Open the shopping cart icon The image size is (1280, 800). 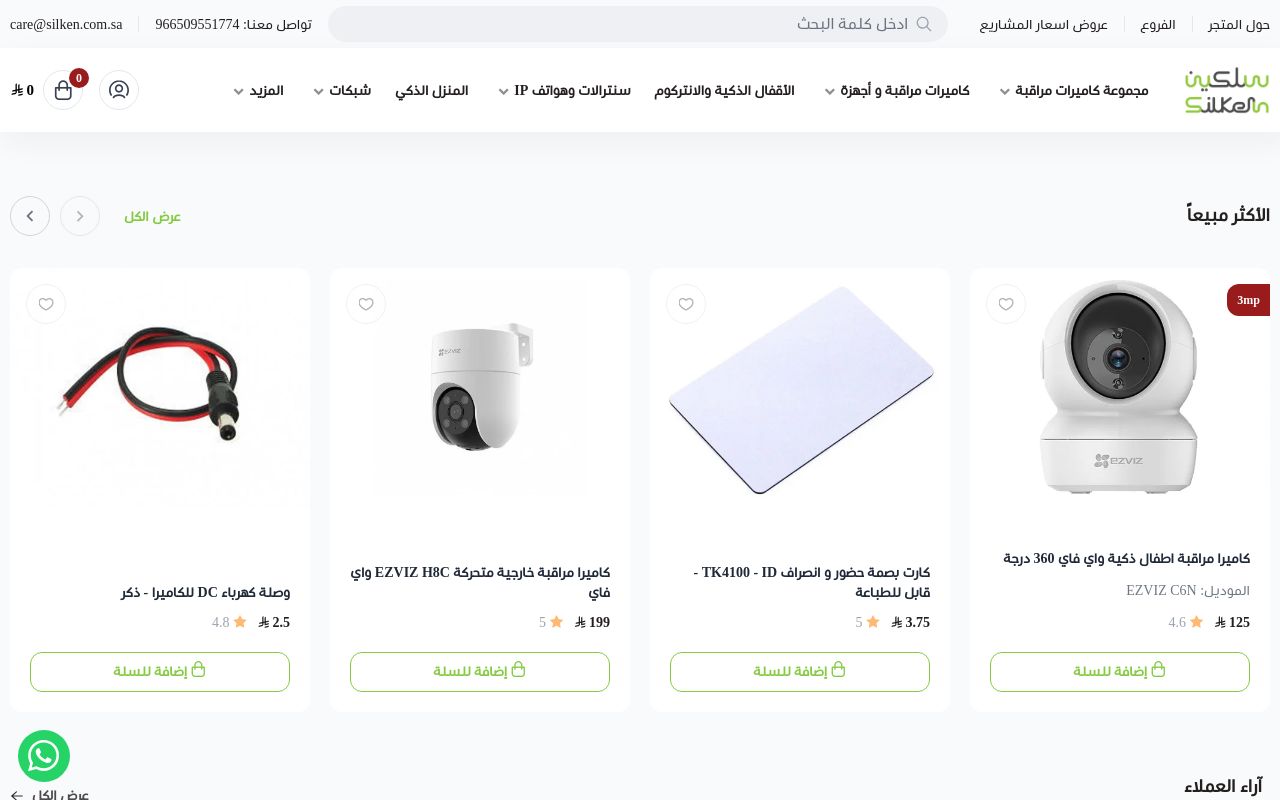[x=64, y=90]
